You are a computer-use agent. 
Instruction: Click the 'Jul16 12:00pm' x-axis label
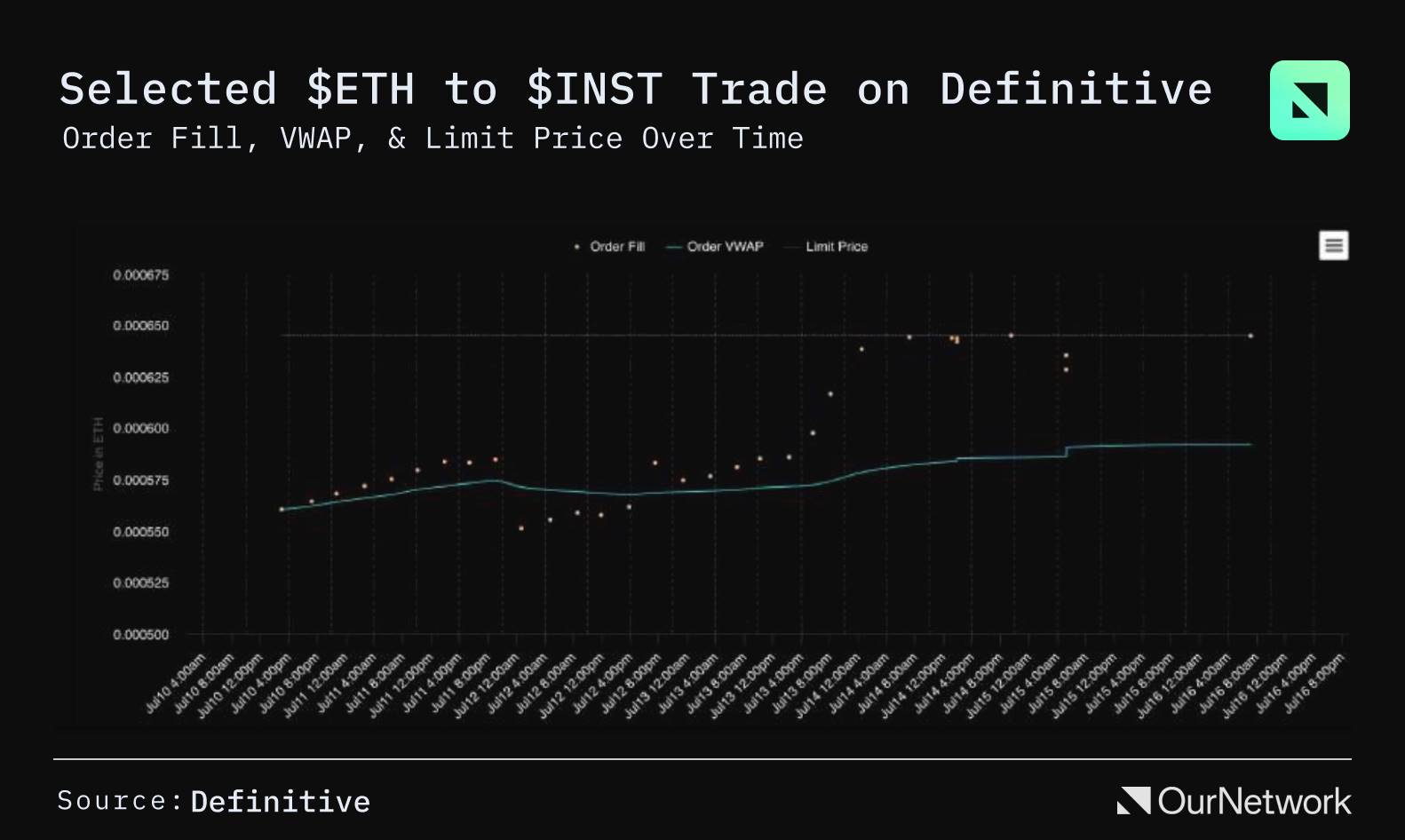click(1256, 685)
